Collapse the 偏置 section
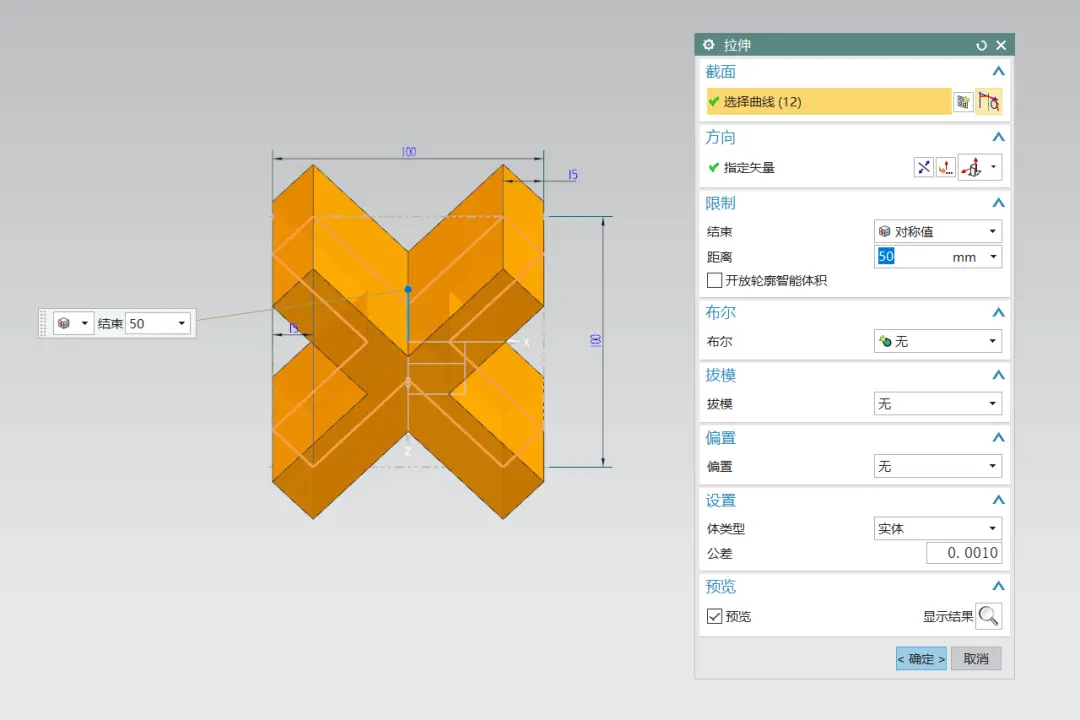The height and width of the screenshot is (720, 1080). 998,438
